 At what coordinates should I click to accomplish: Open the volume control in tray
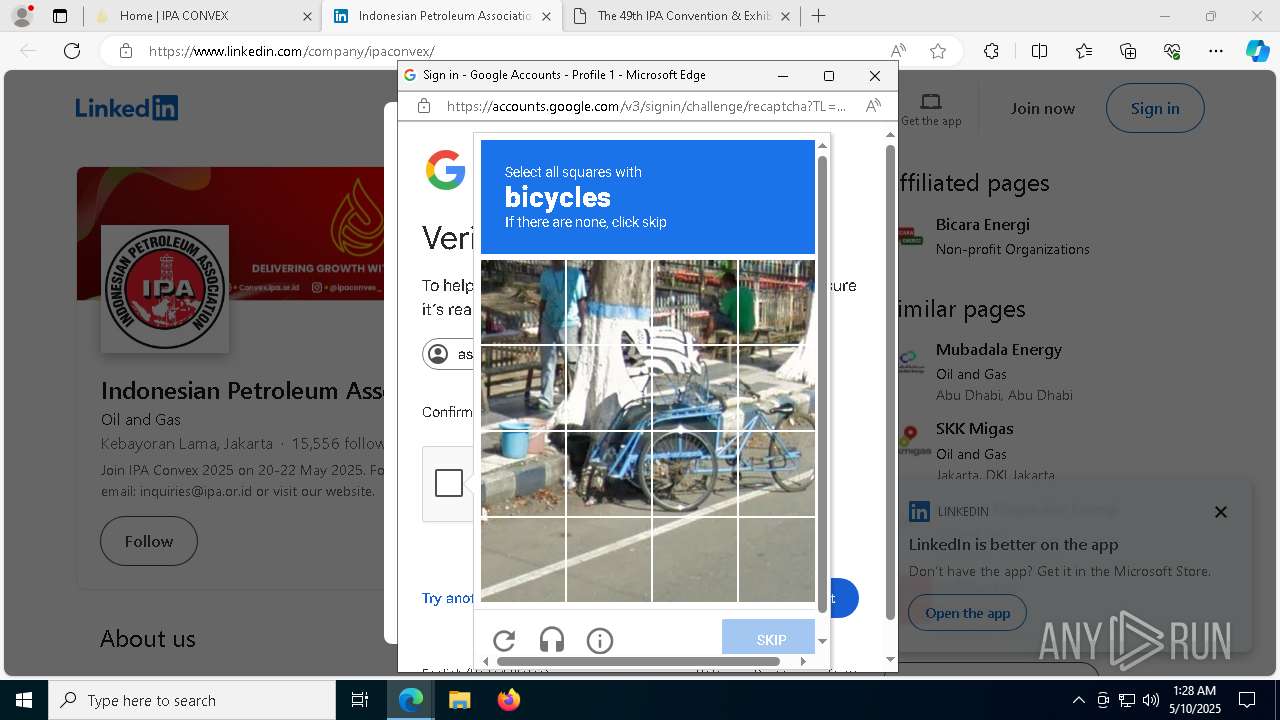pyautogui.click(x=1150, y=700)
